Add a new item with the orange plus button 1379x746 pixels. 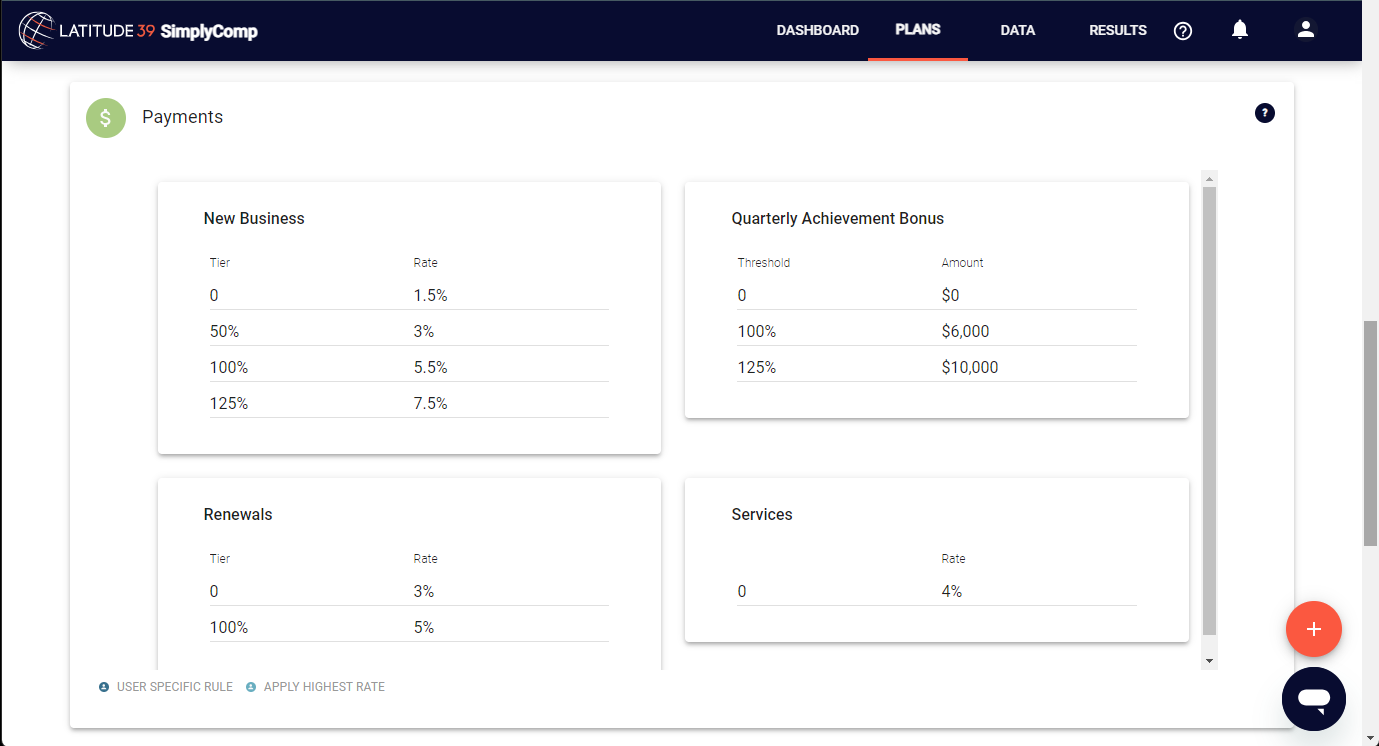pyautogui.click(x=1313, y=629)
